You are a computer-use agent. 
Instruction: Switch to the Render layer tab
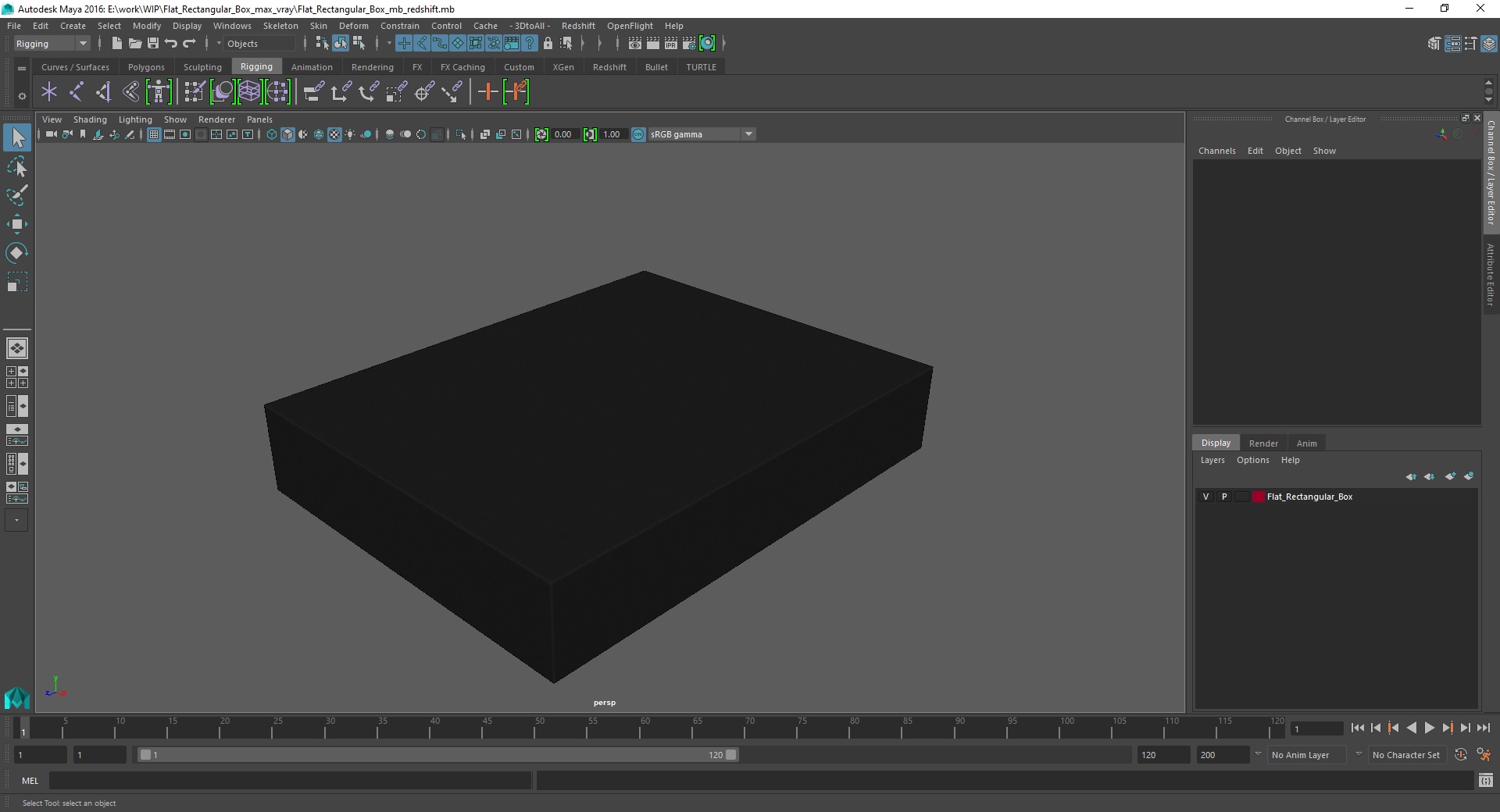(1263, 443)
